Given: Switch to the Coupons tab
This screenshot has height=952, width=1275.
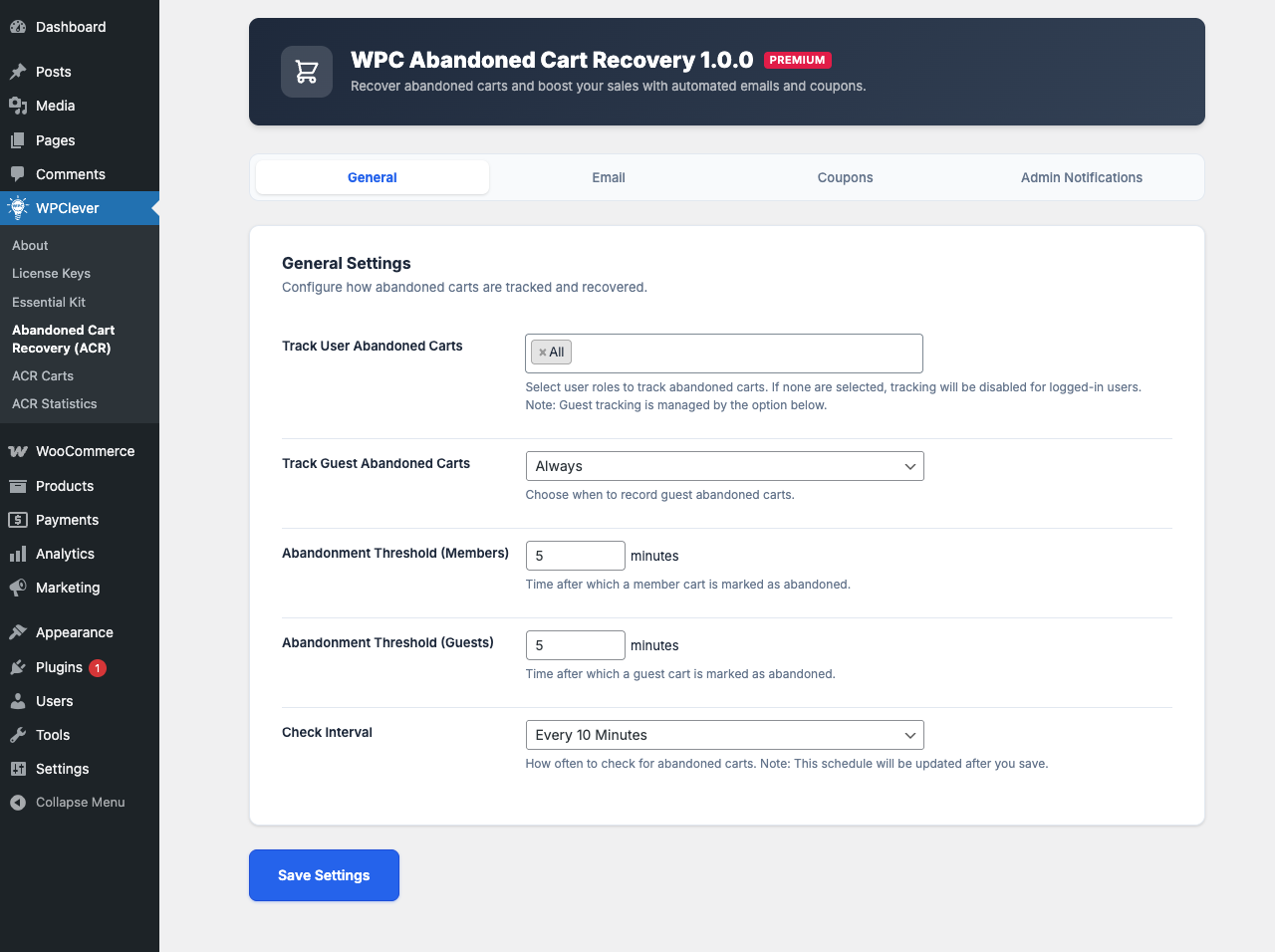Looking at the screenshot, I should point(845,177).
